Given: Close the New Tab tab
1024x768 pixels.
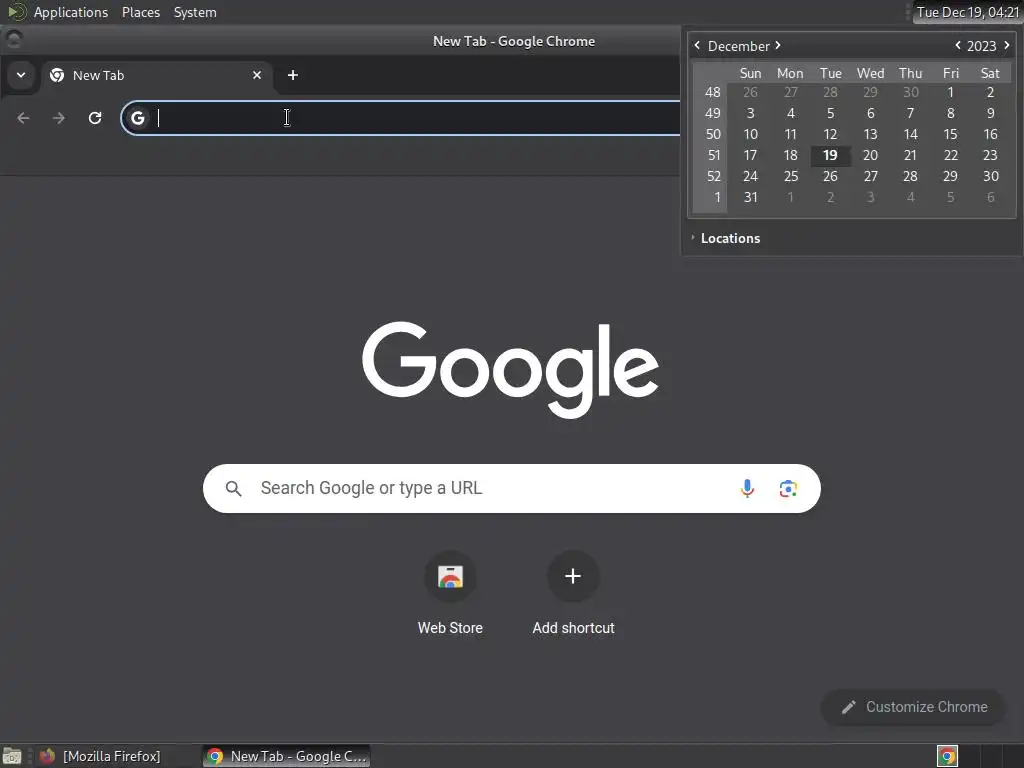Looking at the screenshot, I should 257,75.
